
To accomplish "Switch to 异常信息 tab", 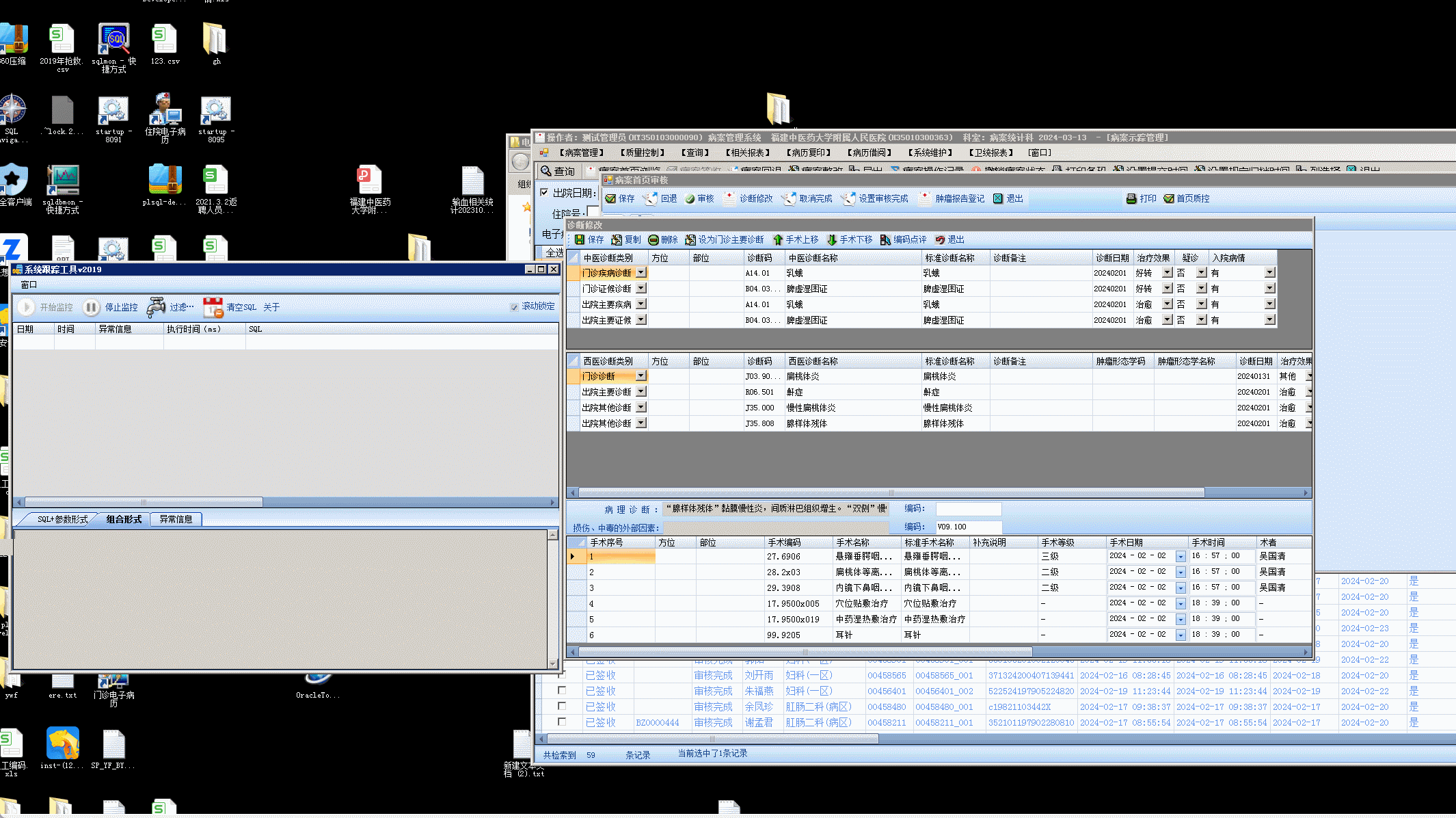I will pos(176,520).
